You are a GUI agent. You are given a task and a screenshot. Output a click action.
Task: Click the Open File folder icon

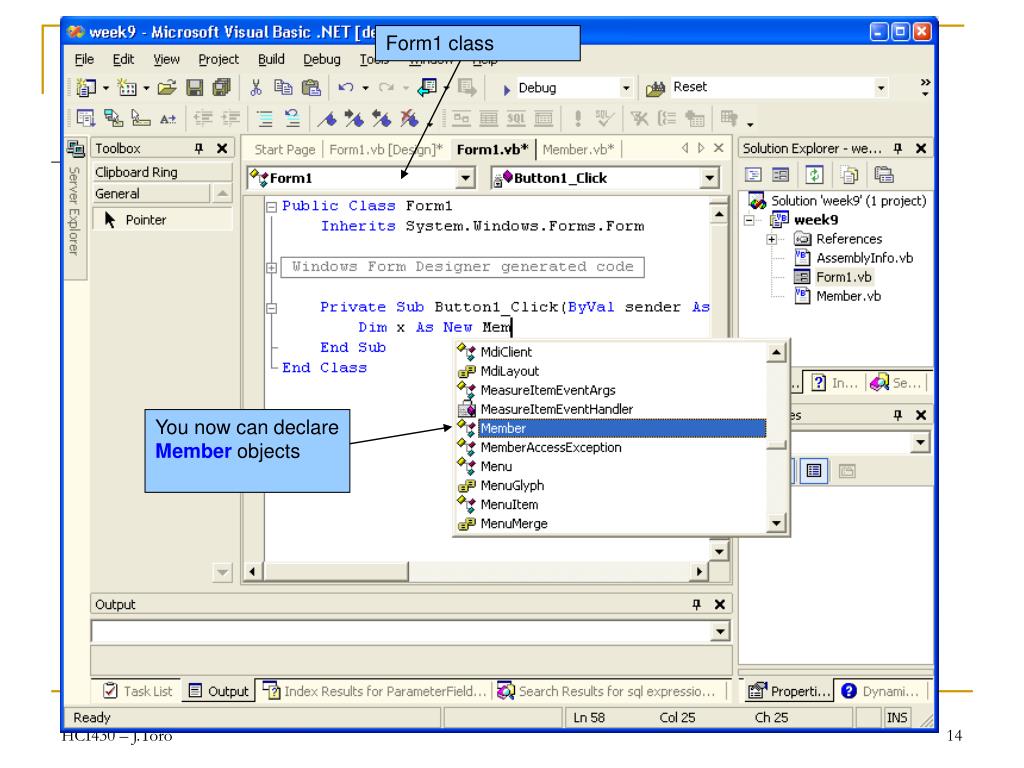click(x=167, y=88)
